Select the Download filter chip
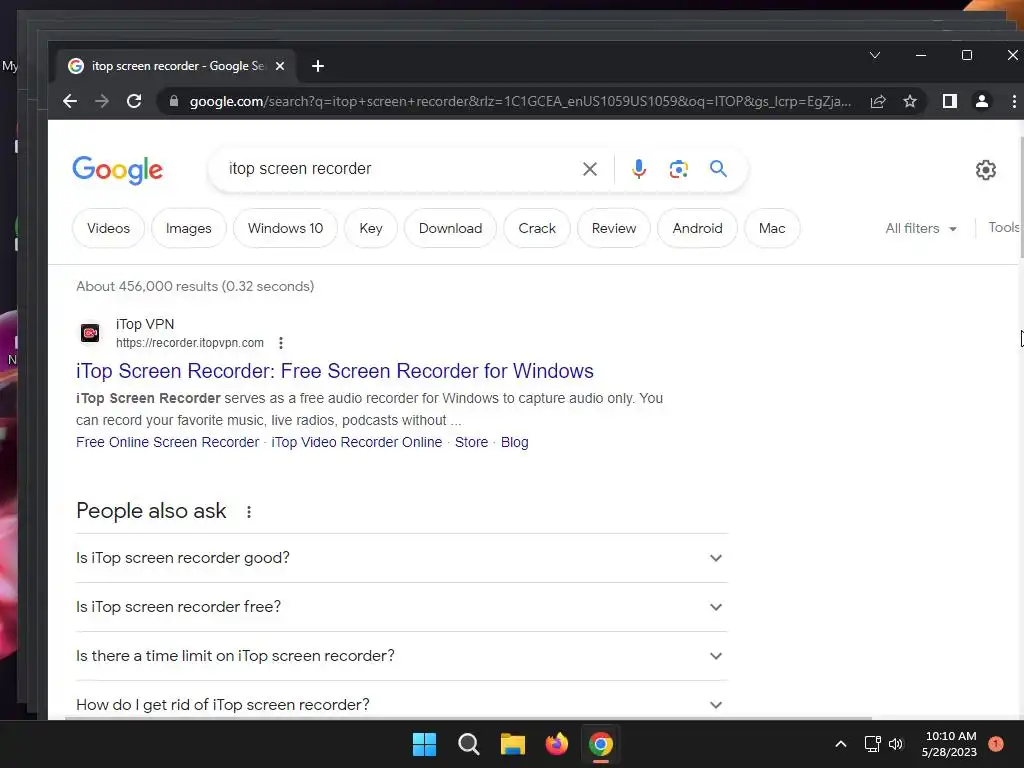The image size is (1024, 768). point(451,229)
